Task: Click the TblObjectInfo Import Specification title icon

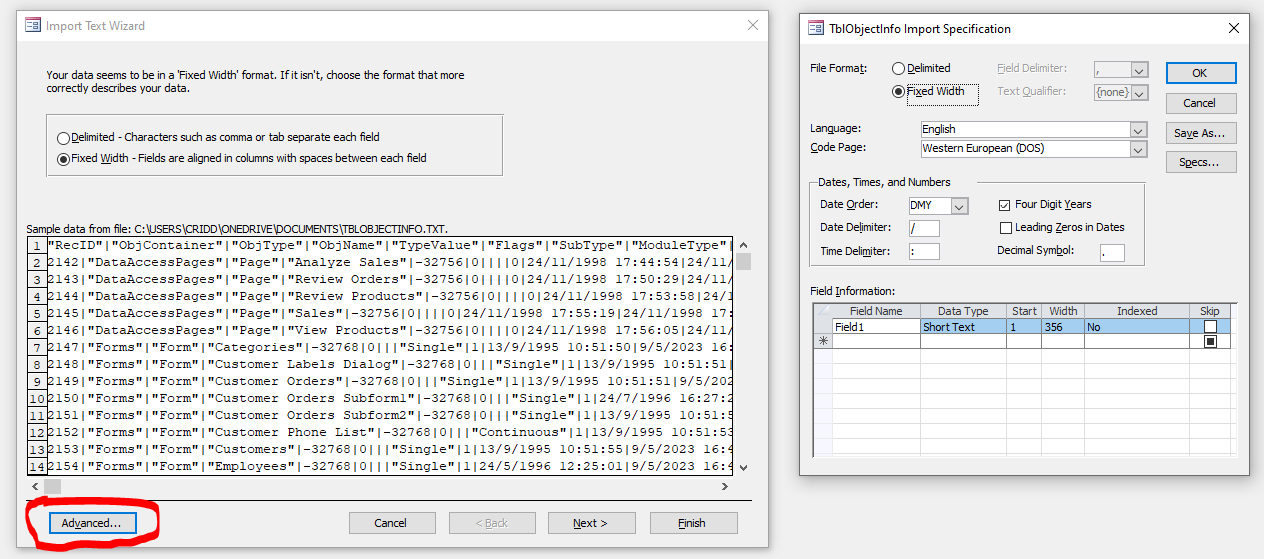Action: (816, 29)
